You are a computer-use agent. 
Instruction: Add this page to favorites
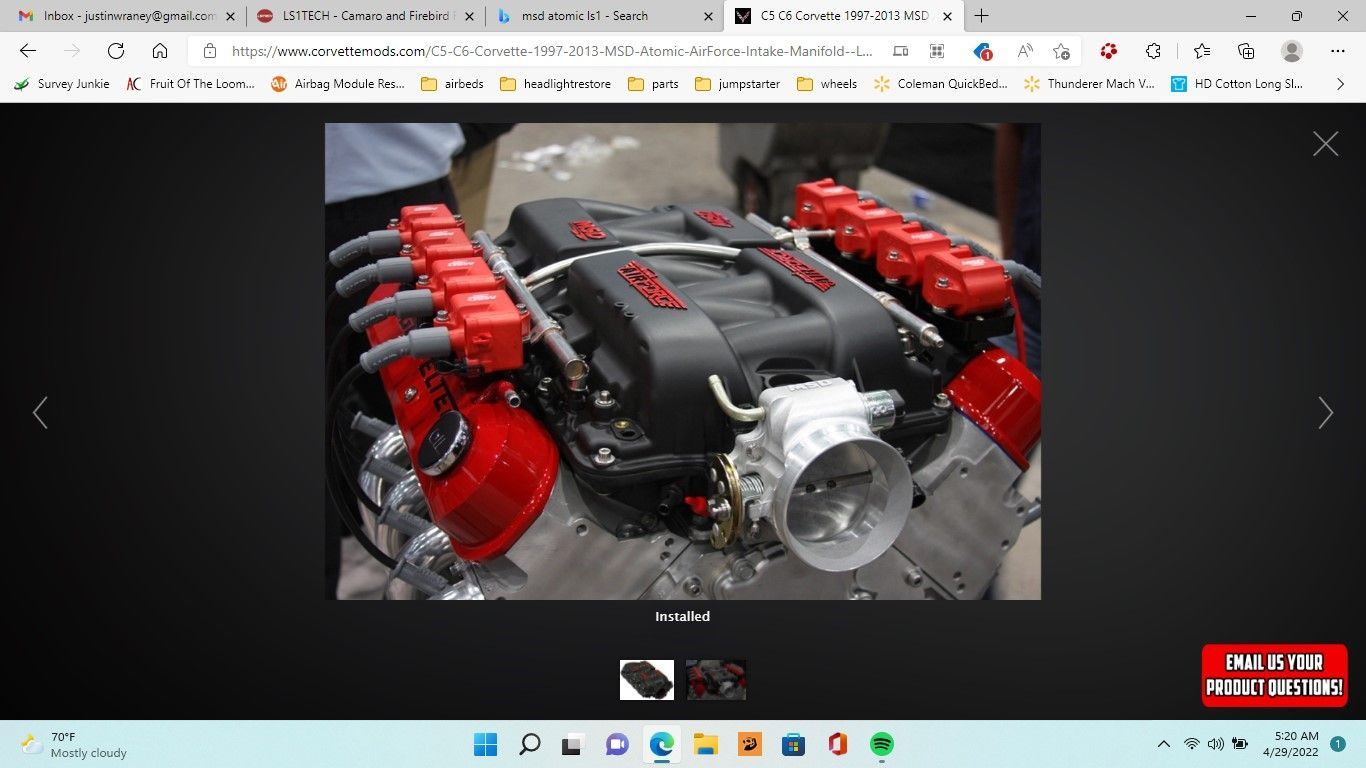1061,51
